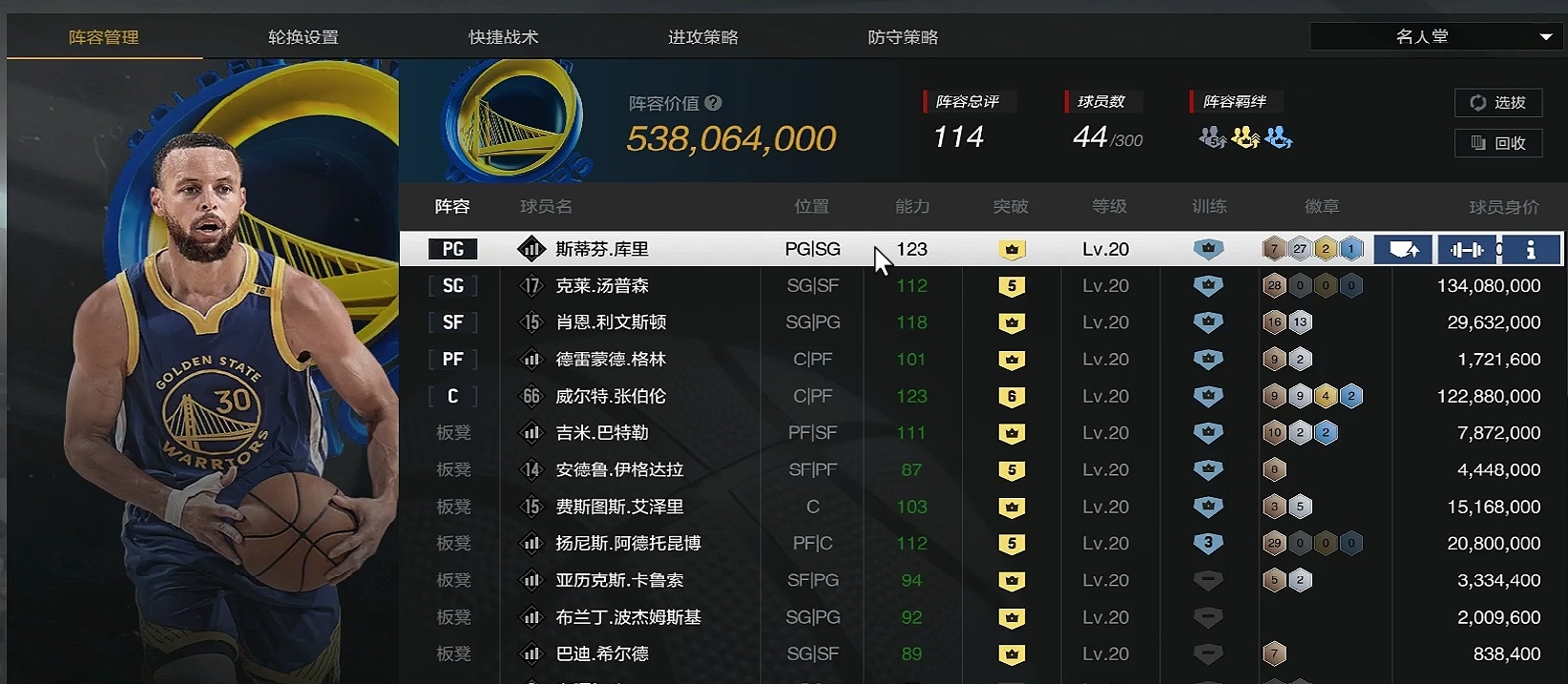The height and width of the screenshot is (684, 1568).
Task: Sort by the 能力 column header
Action: tap(912, 206)
